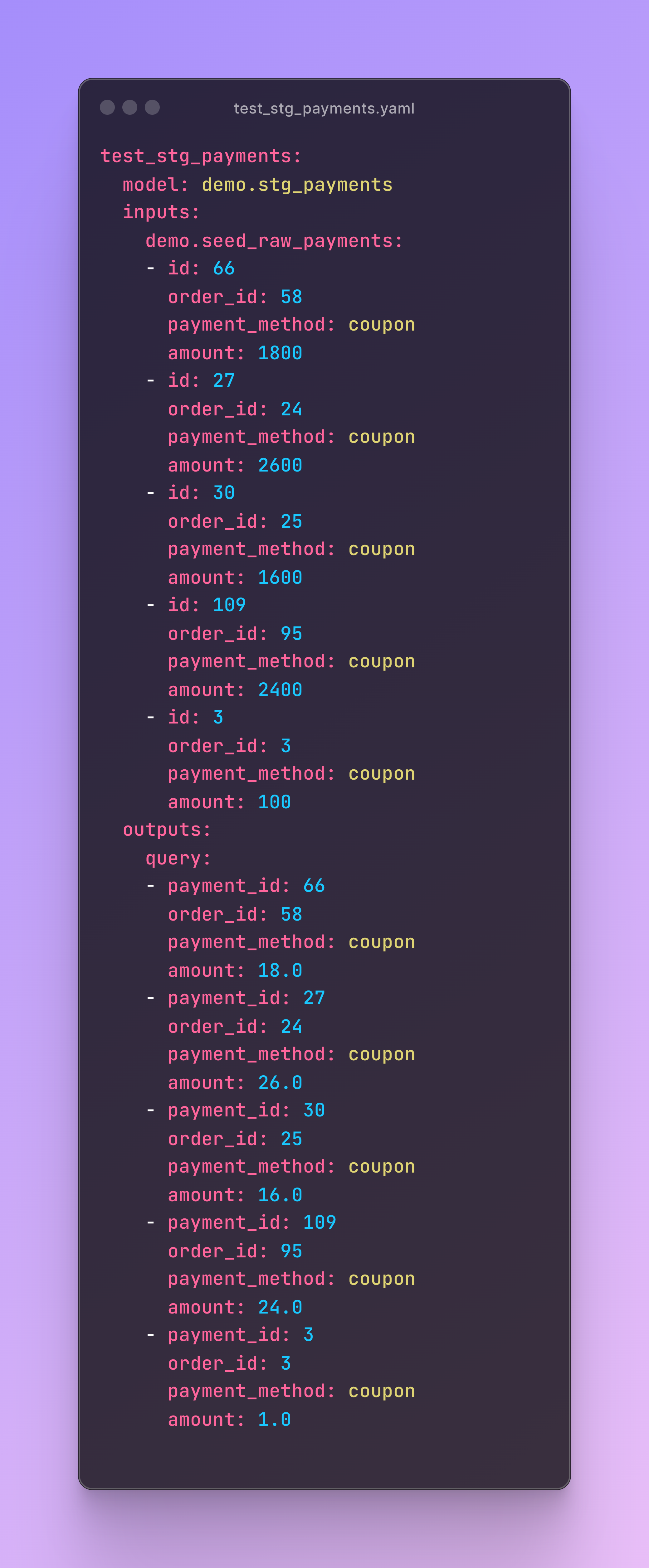The width and height of the screenshot is (649, 1568).
Task: Click the payment_id value 109
Action: pos(320,1222)
